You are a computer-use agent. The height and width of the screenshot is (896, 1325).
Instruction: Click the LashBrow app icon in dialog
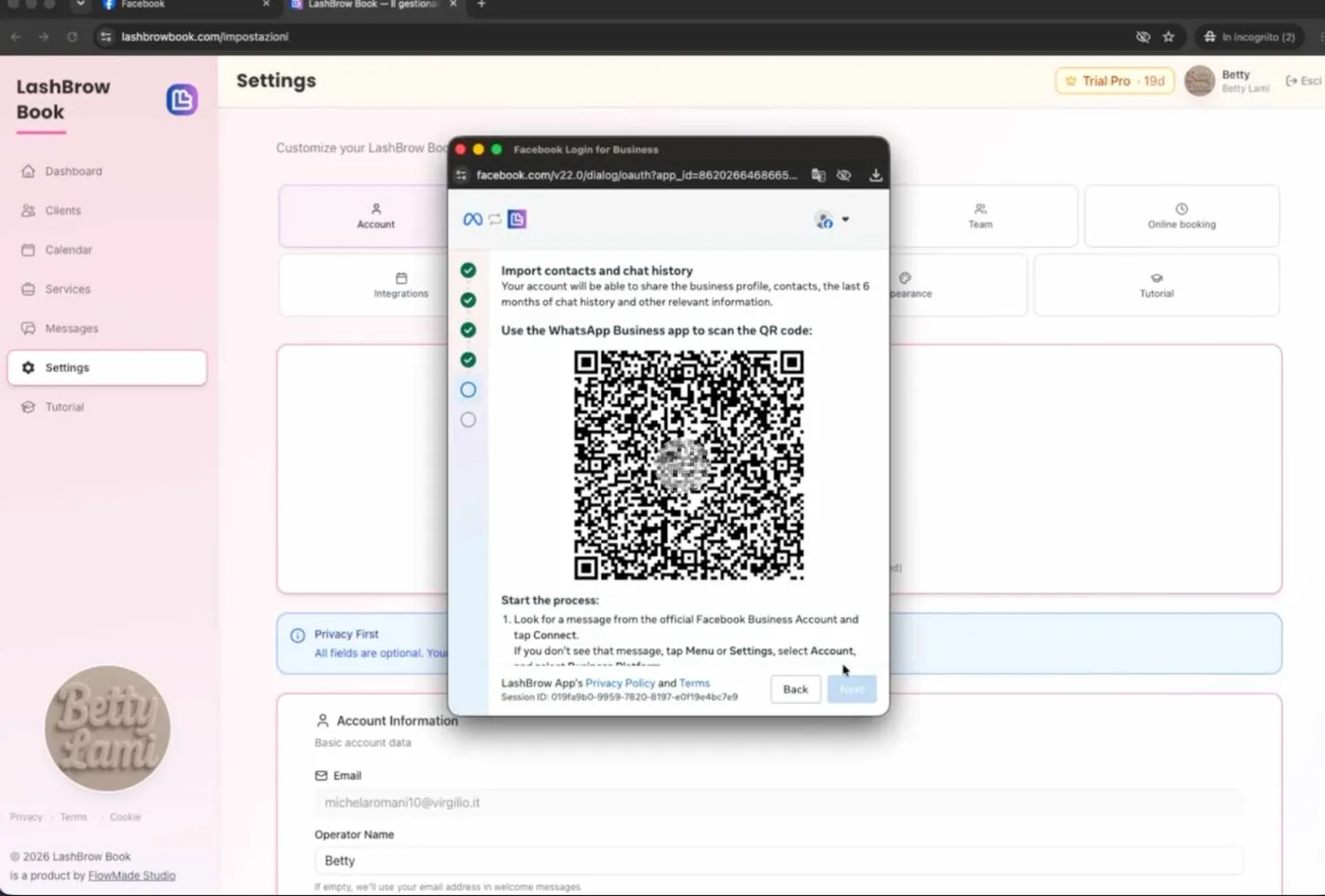coord(517,220)
